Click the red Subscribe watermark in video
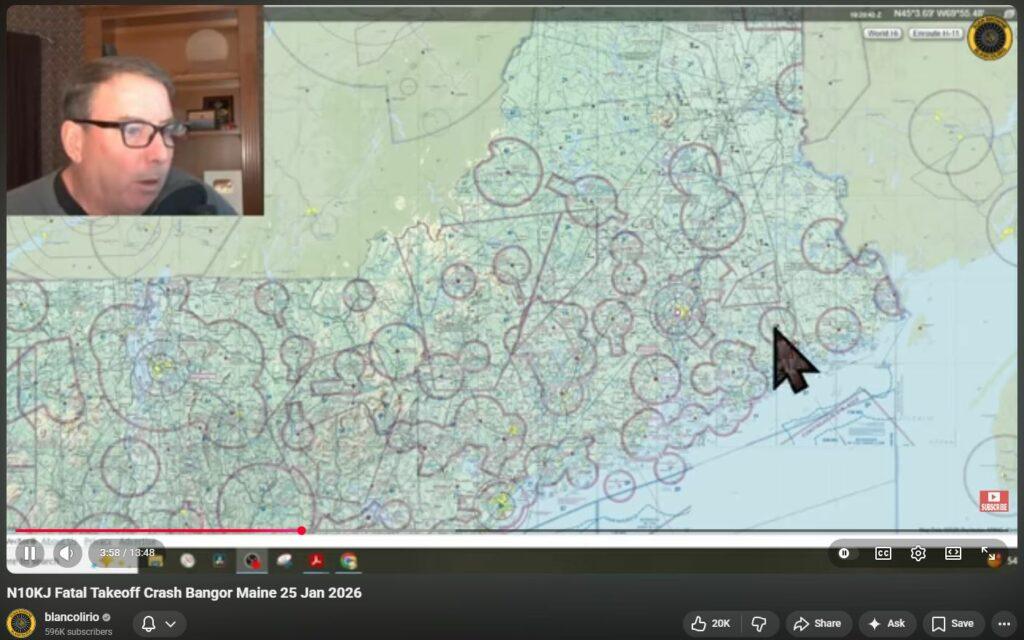This screenshot has width=1024, height=640. (993, 500)
